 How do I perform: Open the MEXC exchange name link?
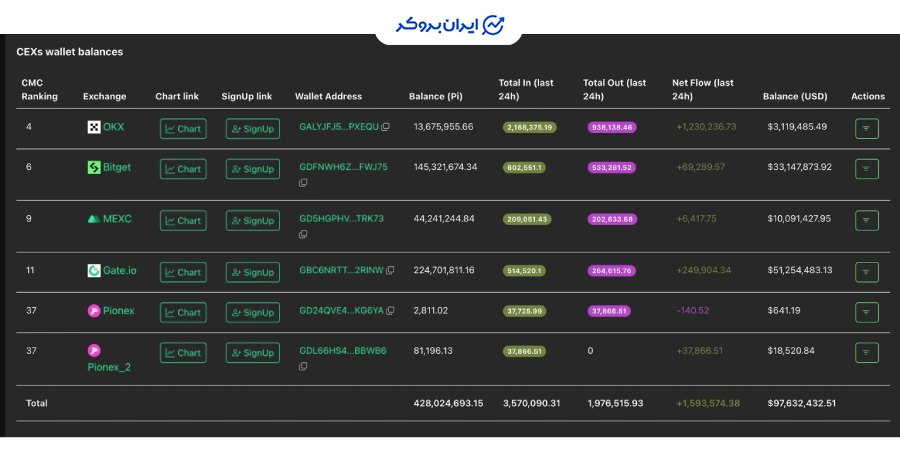coord(117,219)
